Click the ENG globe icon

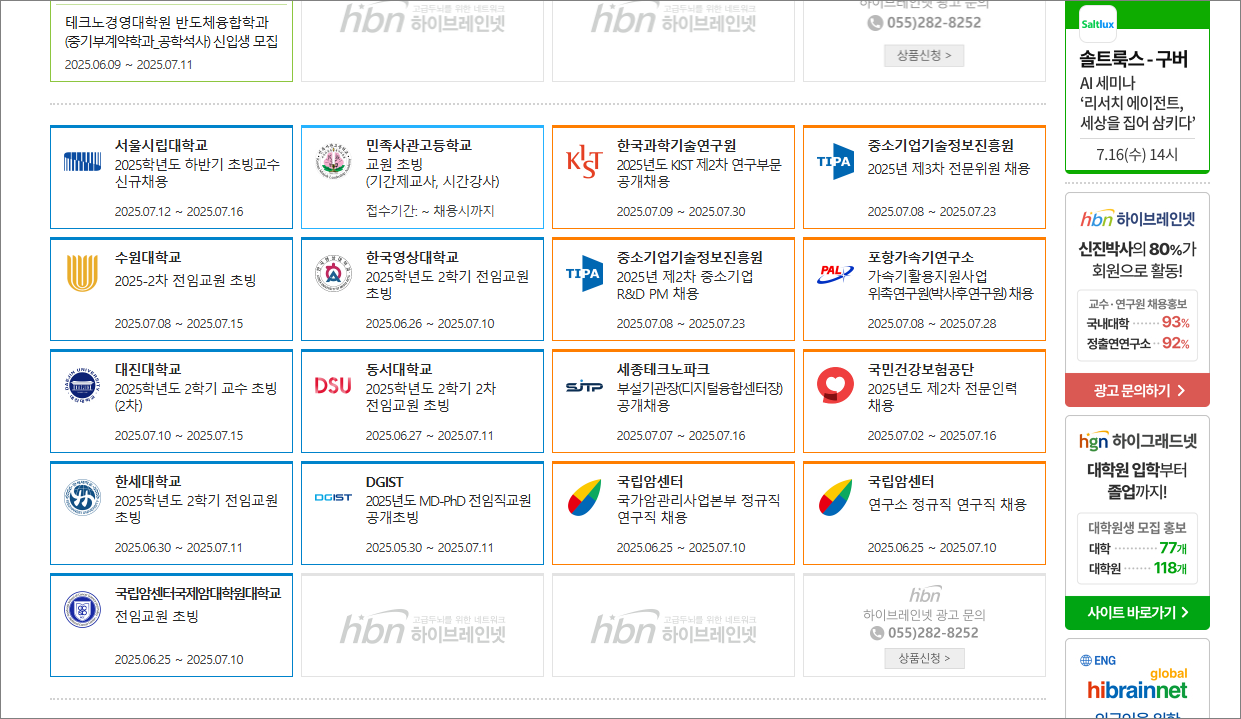[1086, 660]
